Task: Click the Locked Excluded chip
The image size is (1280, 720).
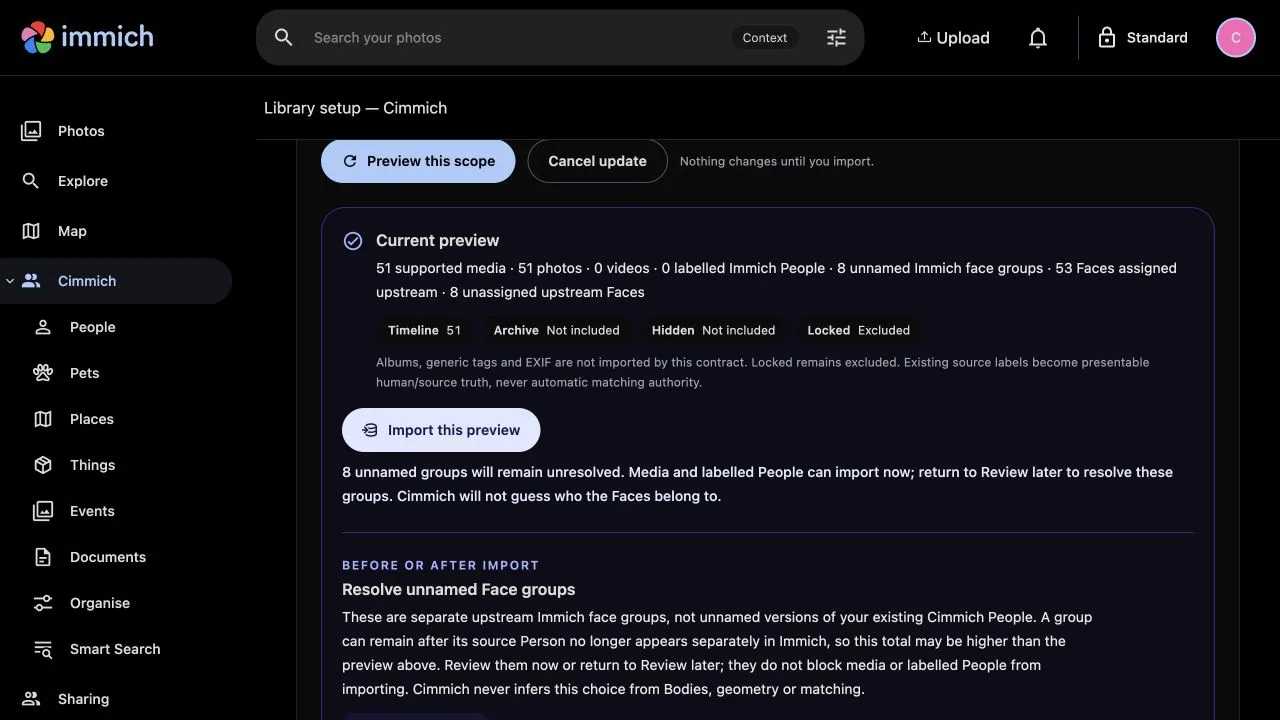Action: (858, 330)
